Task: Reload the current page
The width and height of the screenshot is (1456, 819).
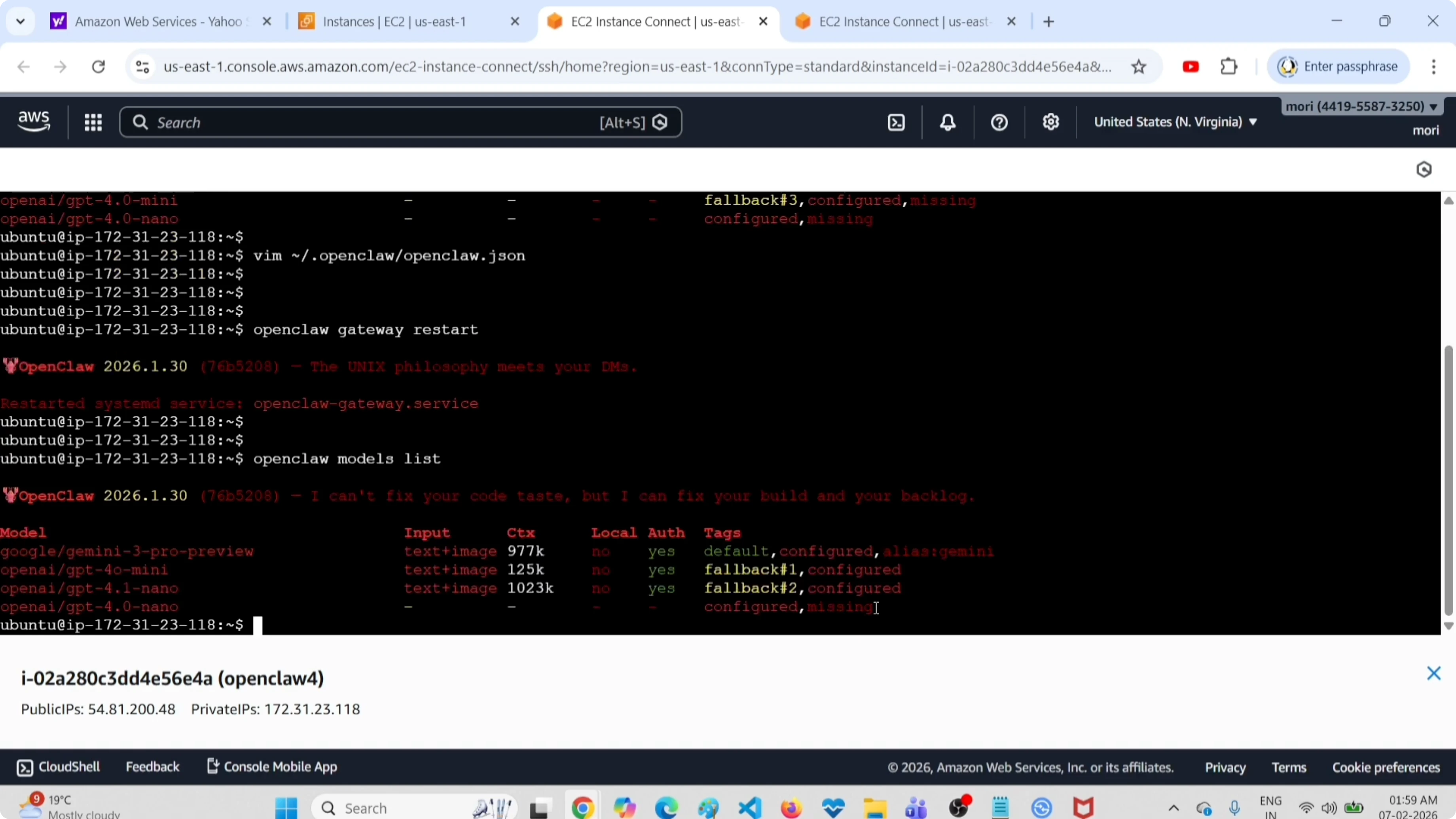Action: tap(99, 67)
